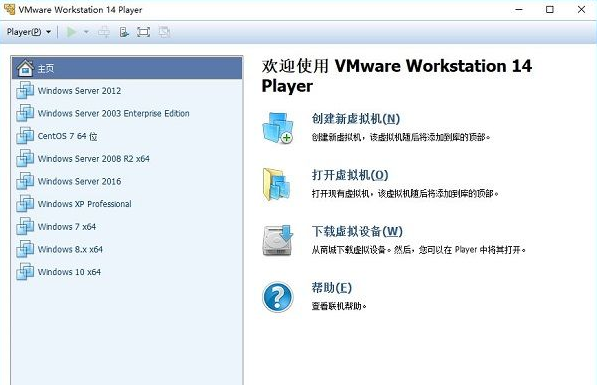Viewport: 597px width, 385px height.
Task: Click 创建新虚拟机(N) link
Action: pos(356,119)
